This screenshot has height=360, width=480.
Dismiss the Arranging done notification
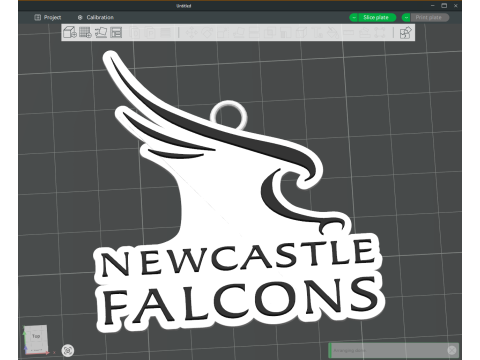click(x=452, y=350)
